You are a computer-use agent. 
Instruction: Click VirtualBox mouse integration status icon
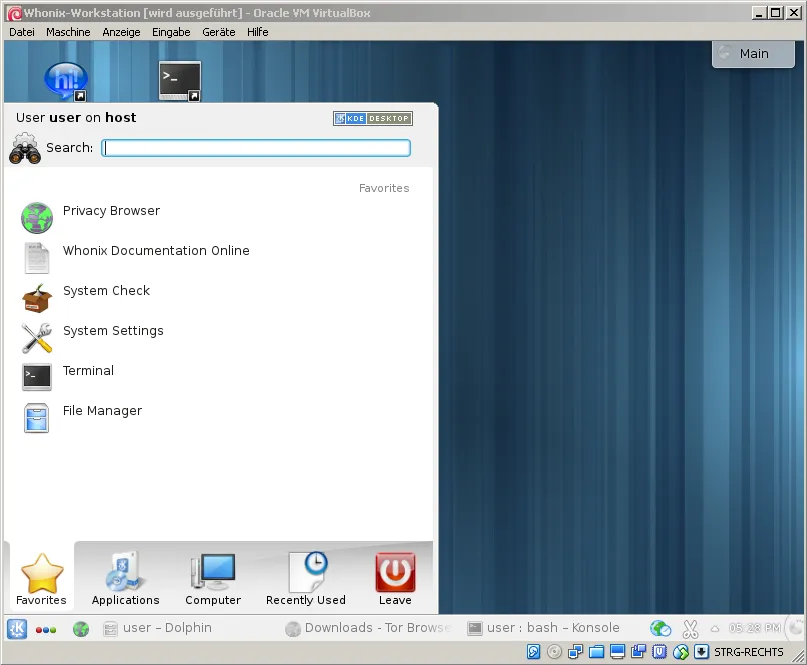coord(681,652)
